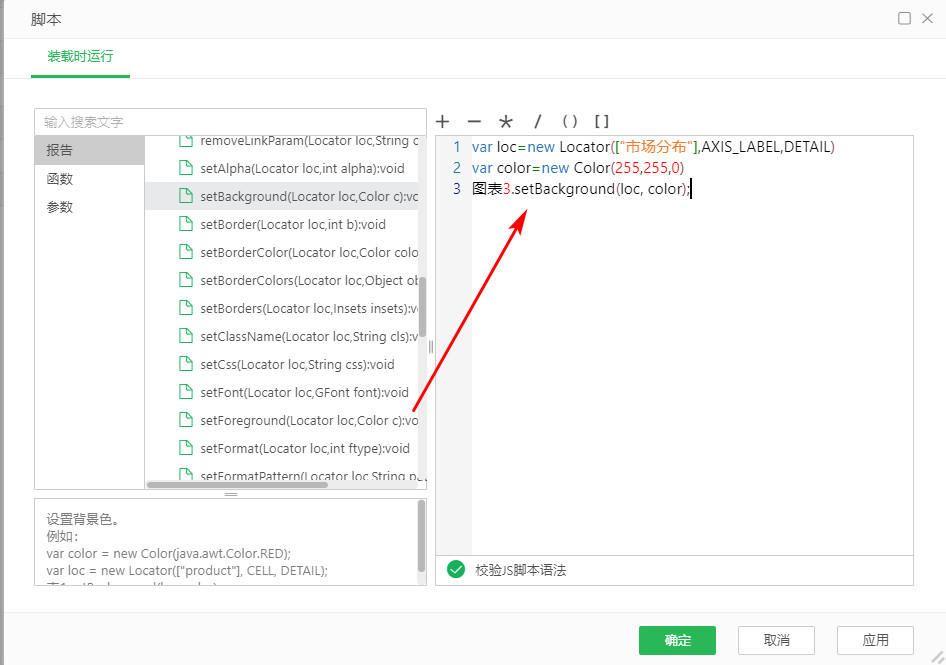Insert the multiply asterisk operator
Viewport: 946px width, 665px height.
[506, 122]
